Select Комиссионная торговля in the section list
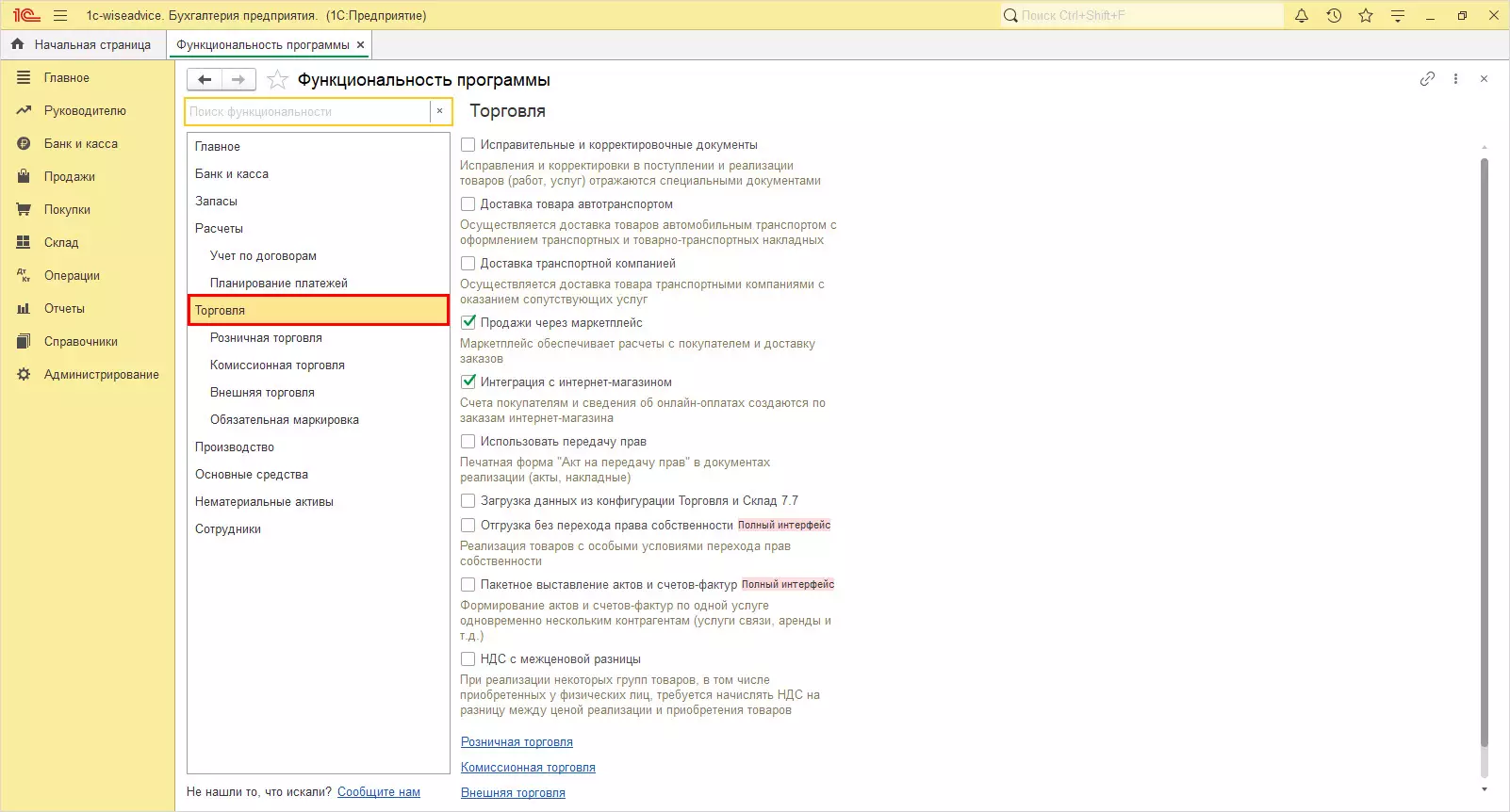This screenshot has width=1510, height=812. click(x=319, y=365)
